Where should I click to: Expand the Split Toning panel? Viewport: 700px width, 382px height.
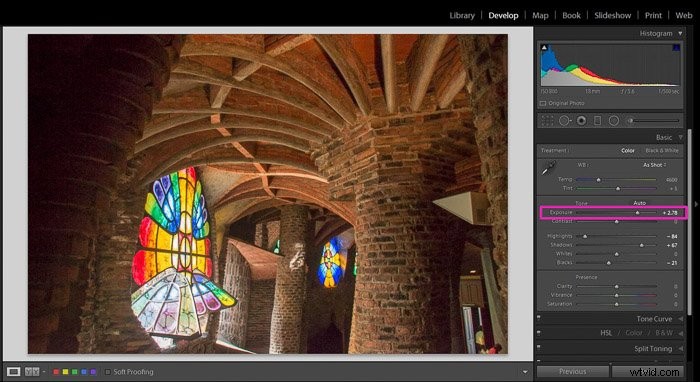coord(680,348)
